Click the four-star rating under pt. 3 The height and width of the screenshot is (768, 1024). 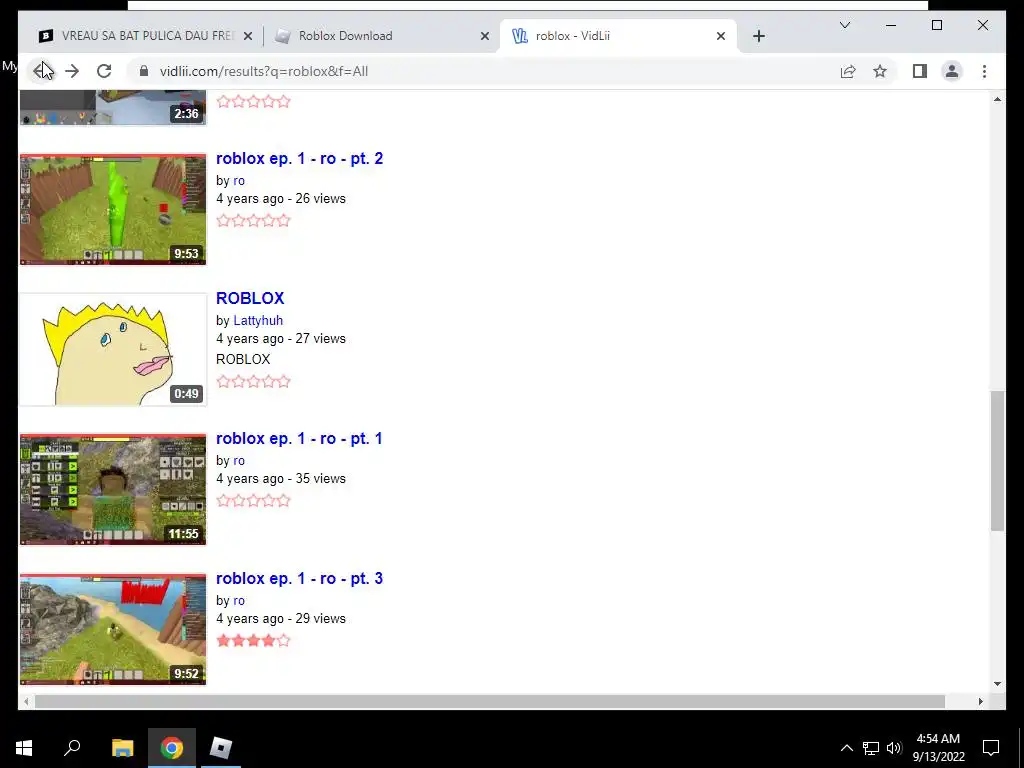click(x=253, y=641)
